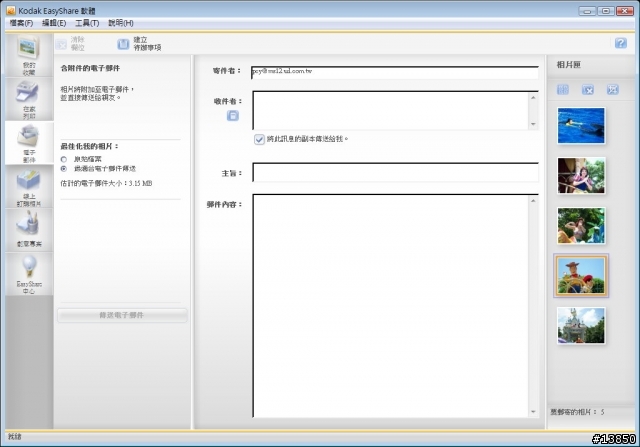Open the 工具(T) menu
Image resolution: width=640 pixels, height=447 pixels.
87,23
